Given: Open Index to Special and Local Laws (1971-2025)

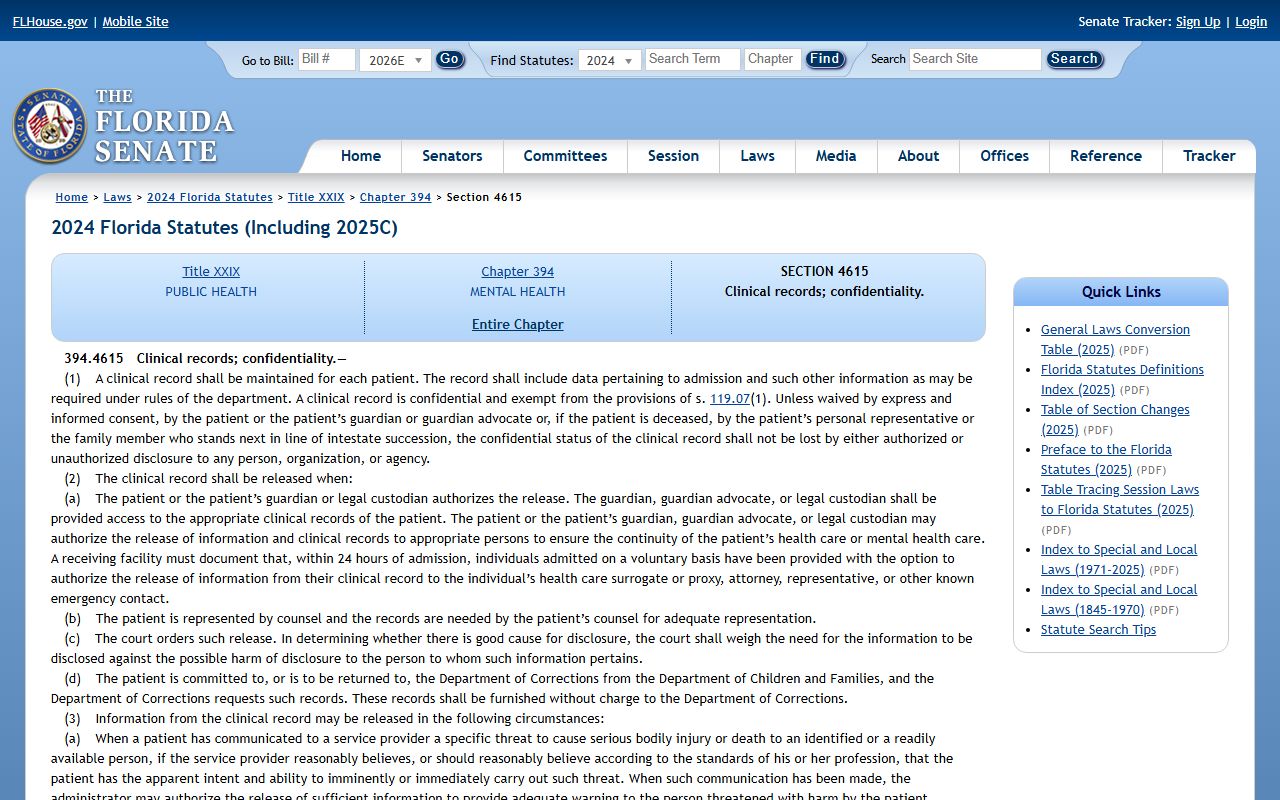Looking at the screenshot, I should 1119,559.
